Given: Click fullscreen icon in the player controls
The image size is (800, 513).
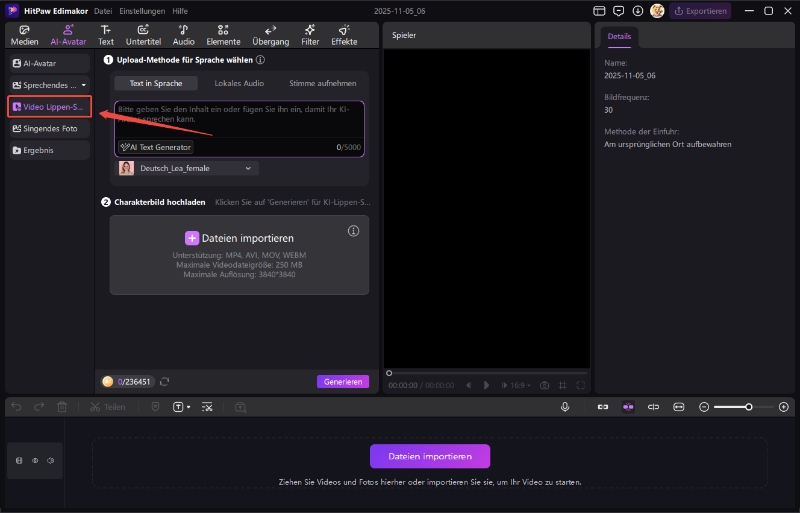Looking at the screenshot, I should 581,385.
